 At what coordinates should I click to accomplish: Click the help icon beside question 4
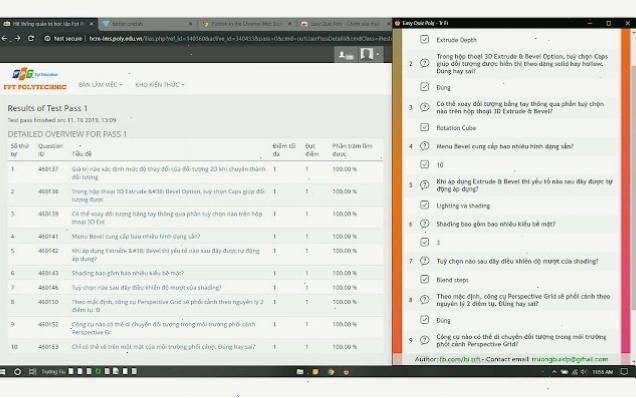coord(424,146)
